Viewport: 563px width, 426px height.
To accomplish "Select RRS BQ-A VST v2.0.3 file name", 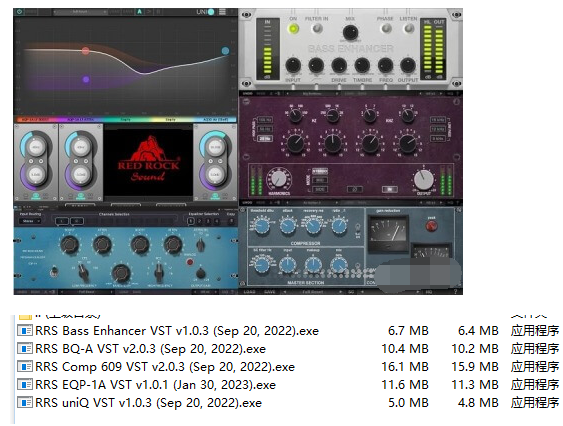I will [150, 349].
